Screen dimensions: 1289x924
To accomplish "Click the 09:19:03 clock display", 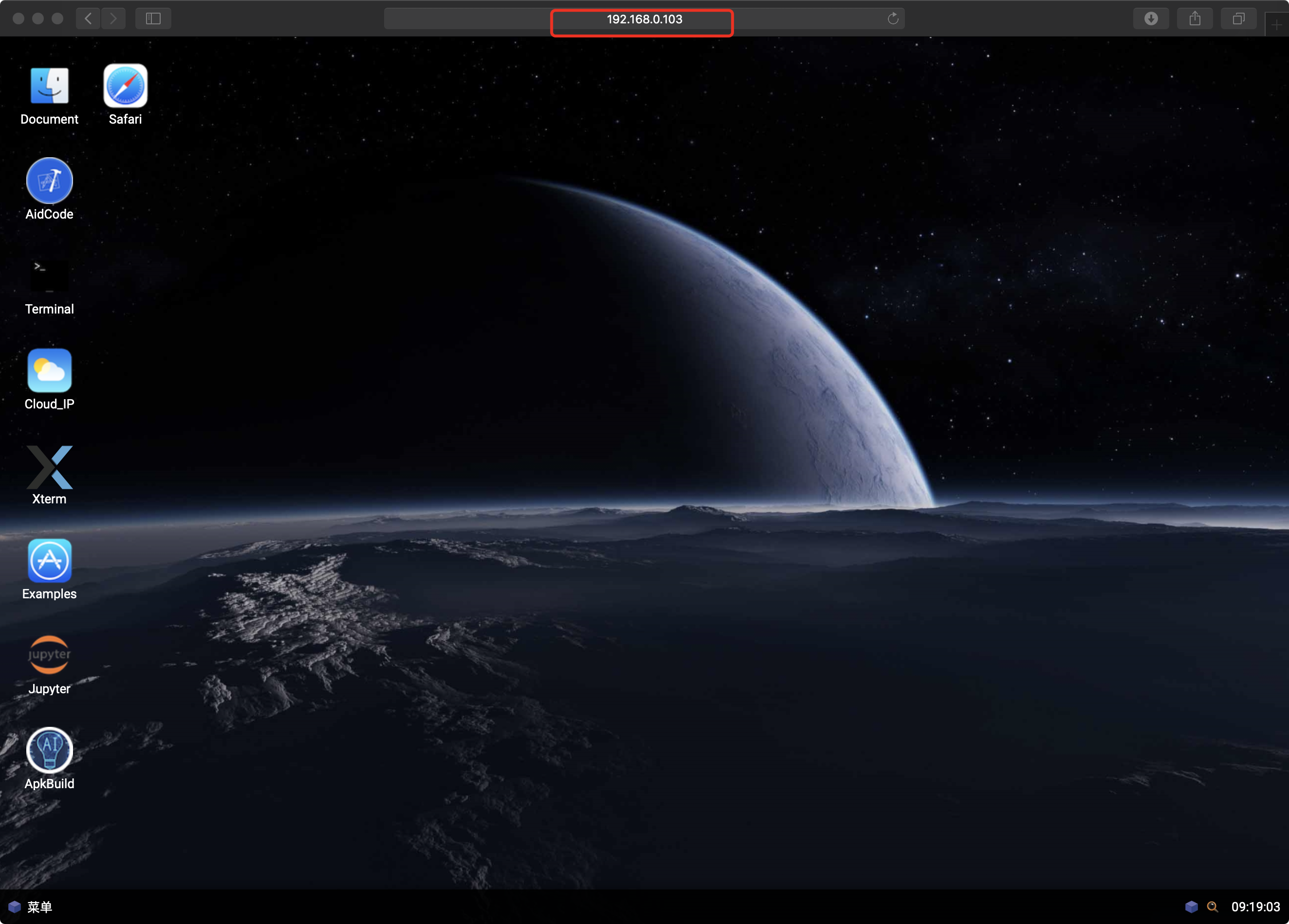I will pyautogui.click(x=1255, y=907).
